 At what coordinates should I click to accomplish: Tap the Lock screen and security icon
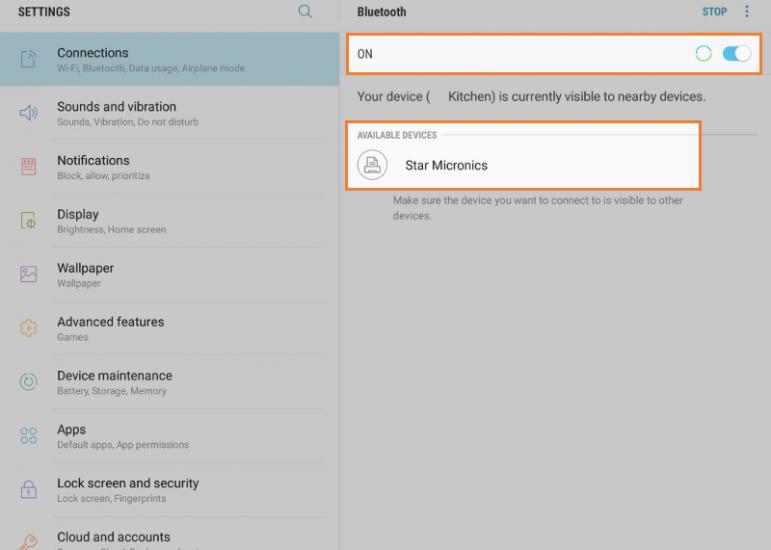tap(29, 490)
